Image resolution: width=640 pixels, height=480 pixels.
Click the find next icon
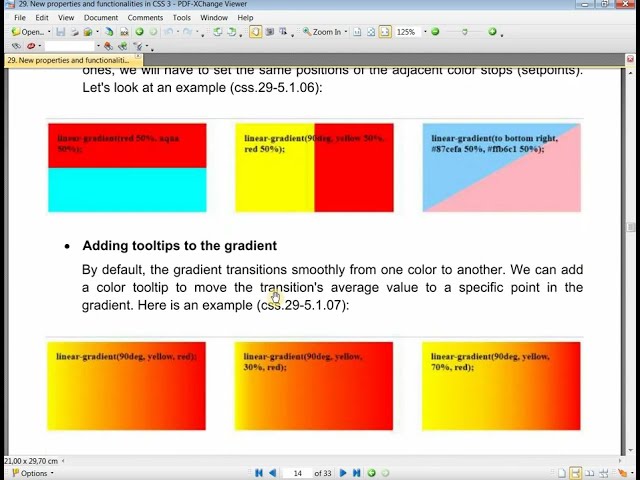(122, 46)
